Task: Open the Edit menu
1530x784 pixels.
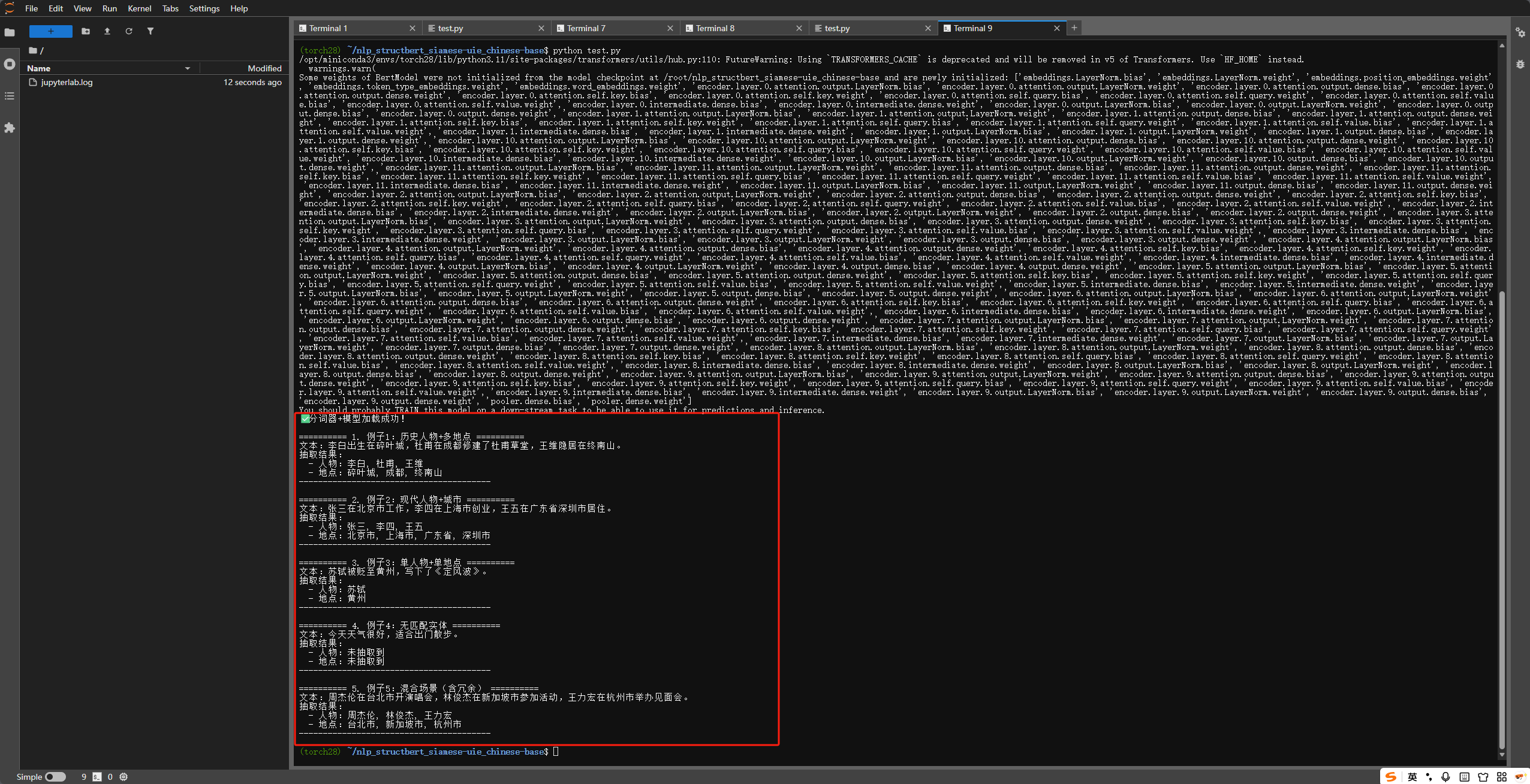Action: coord(56,8)
